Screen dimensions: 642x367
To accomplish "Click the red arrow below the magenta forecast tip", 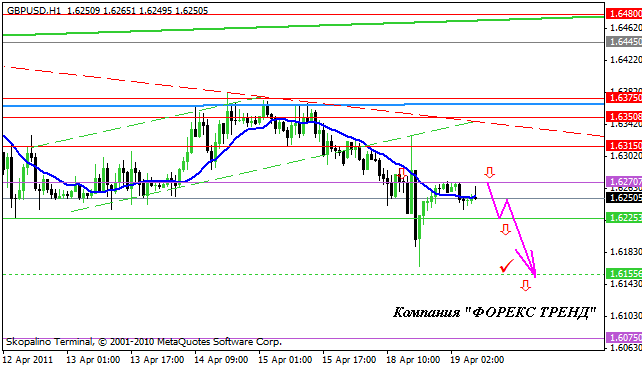I will pos(526,285).
